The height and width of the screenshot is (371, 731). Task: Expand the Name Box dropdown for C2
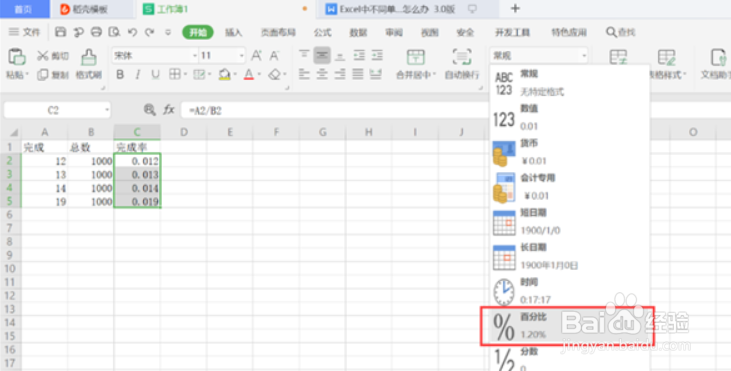[x=107, y=110]
